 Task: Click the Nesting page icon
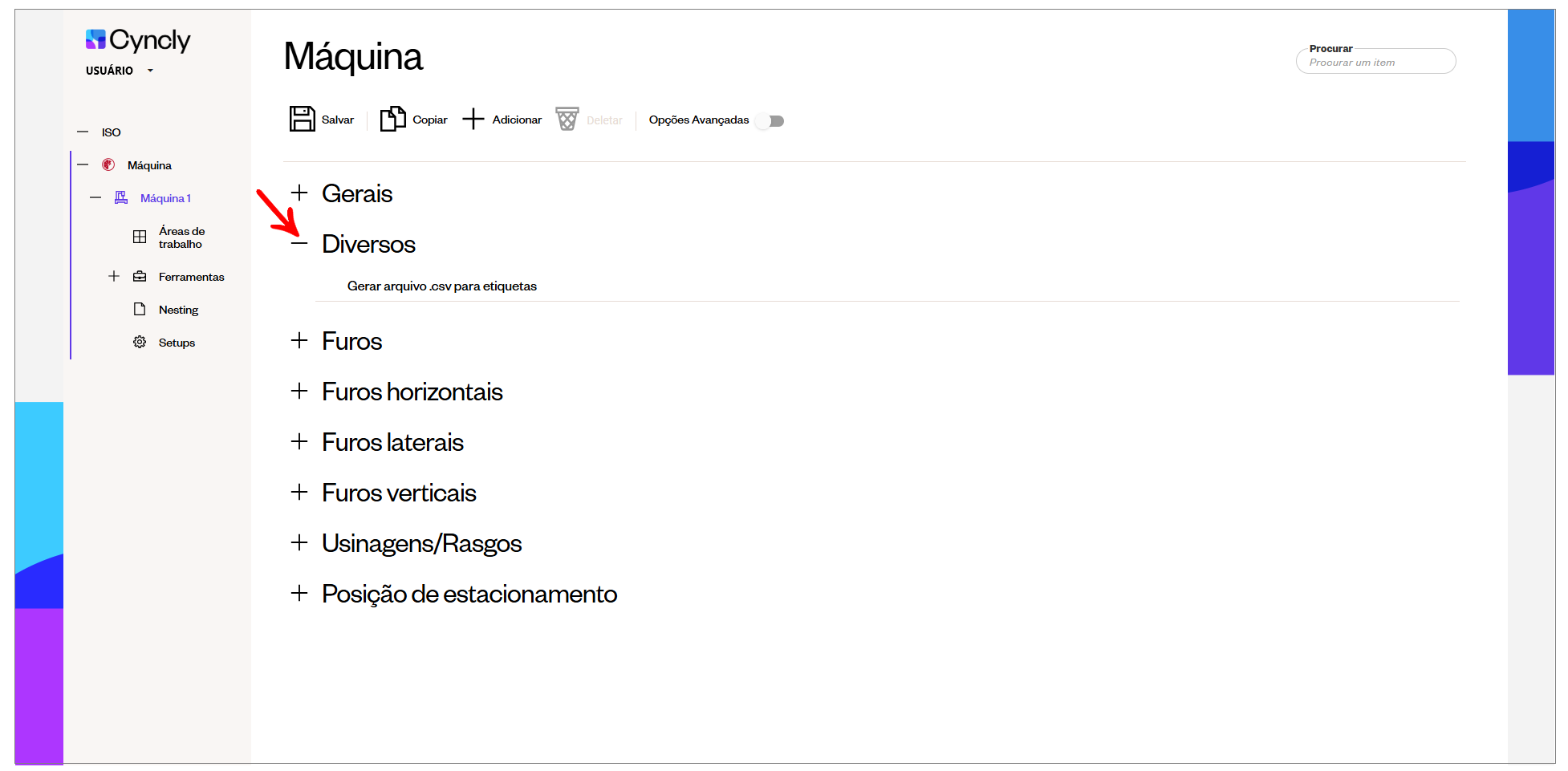click(x=140, y=309)
